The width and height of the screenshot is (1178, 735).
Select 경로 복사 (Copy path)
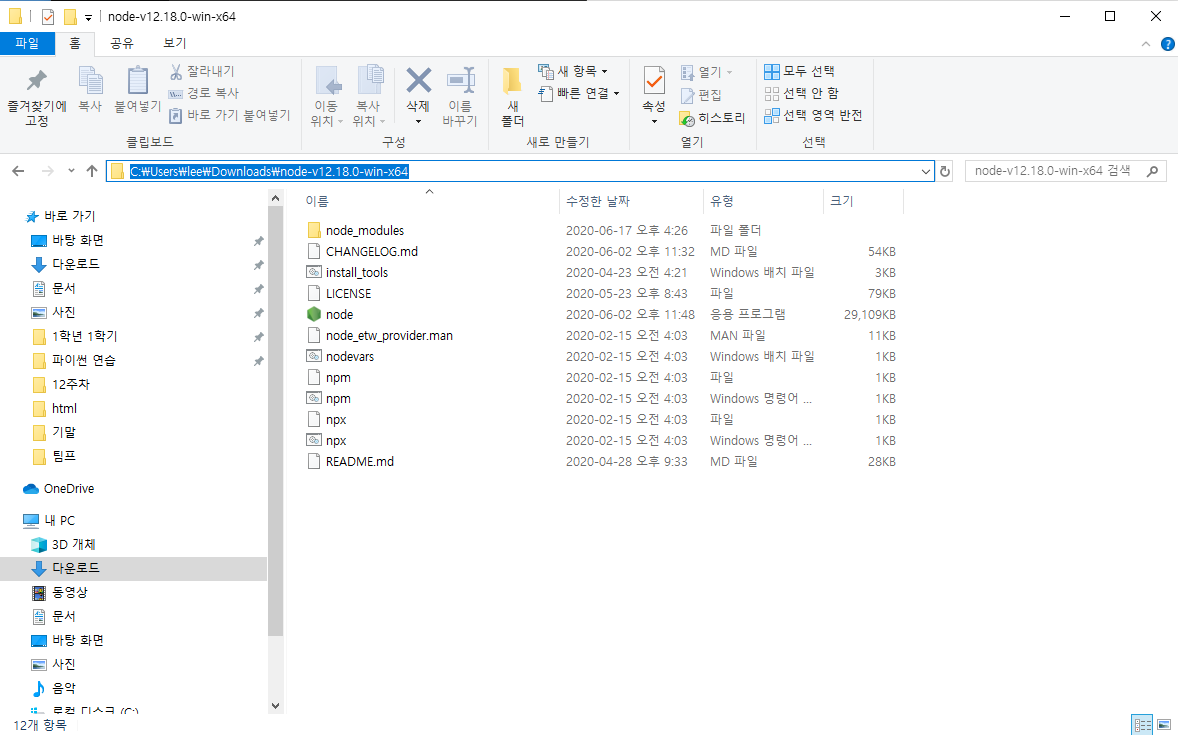click(x=203, y=93)
